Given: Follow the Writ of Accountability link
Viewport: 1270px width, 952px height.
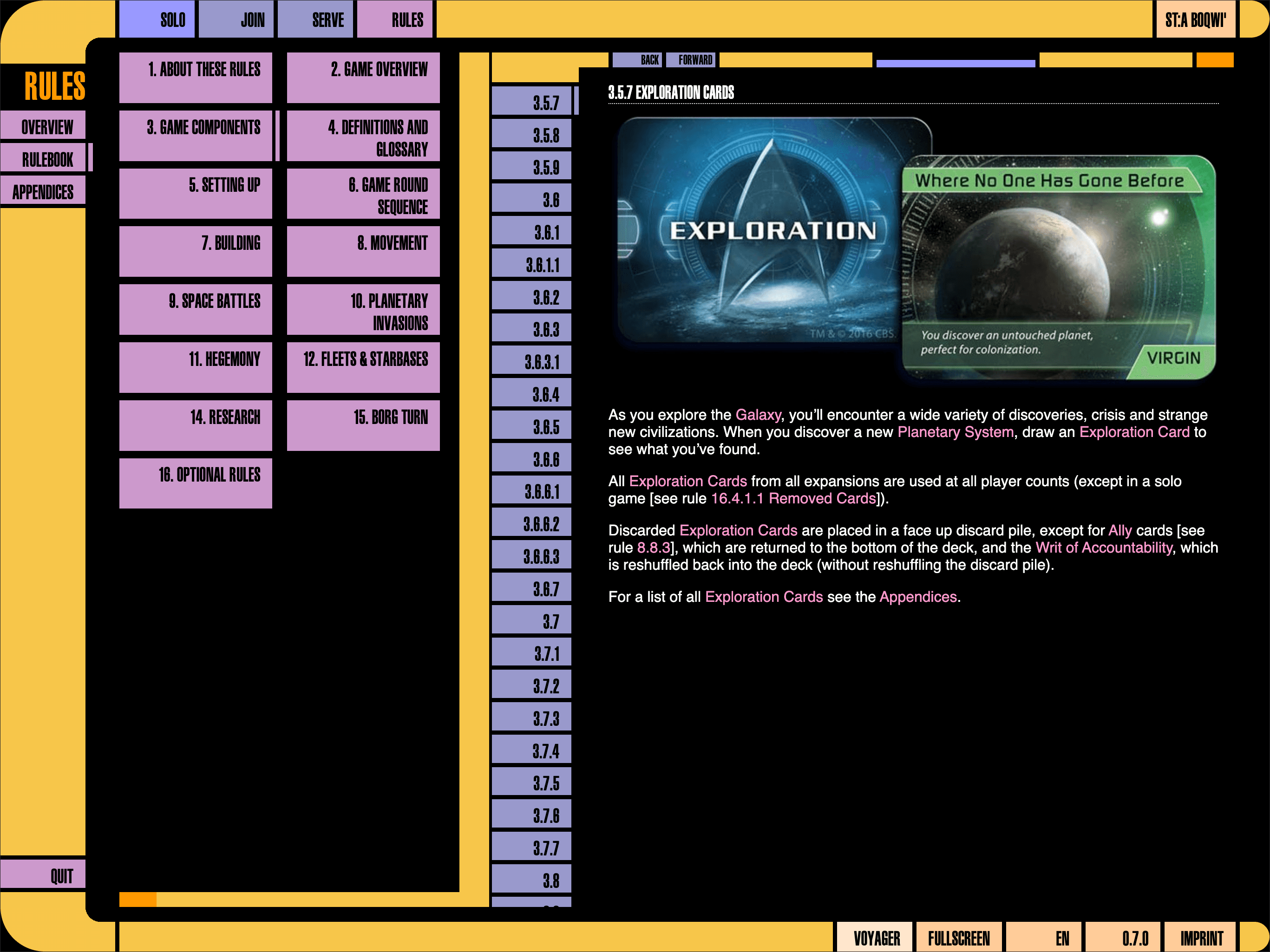Looking at the screenshot, I should (x=1104, y=548).
